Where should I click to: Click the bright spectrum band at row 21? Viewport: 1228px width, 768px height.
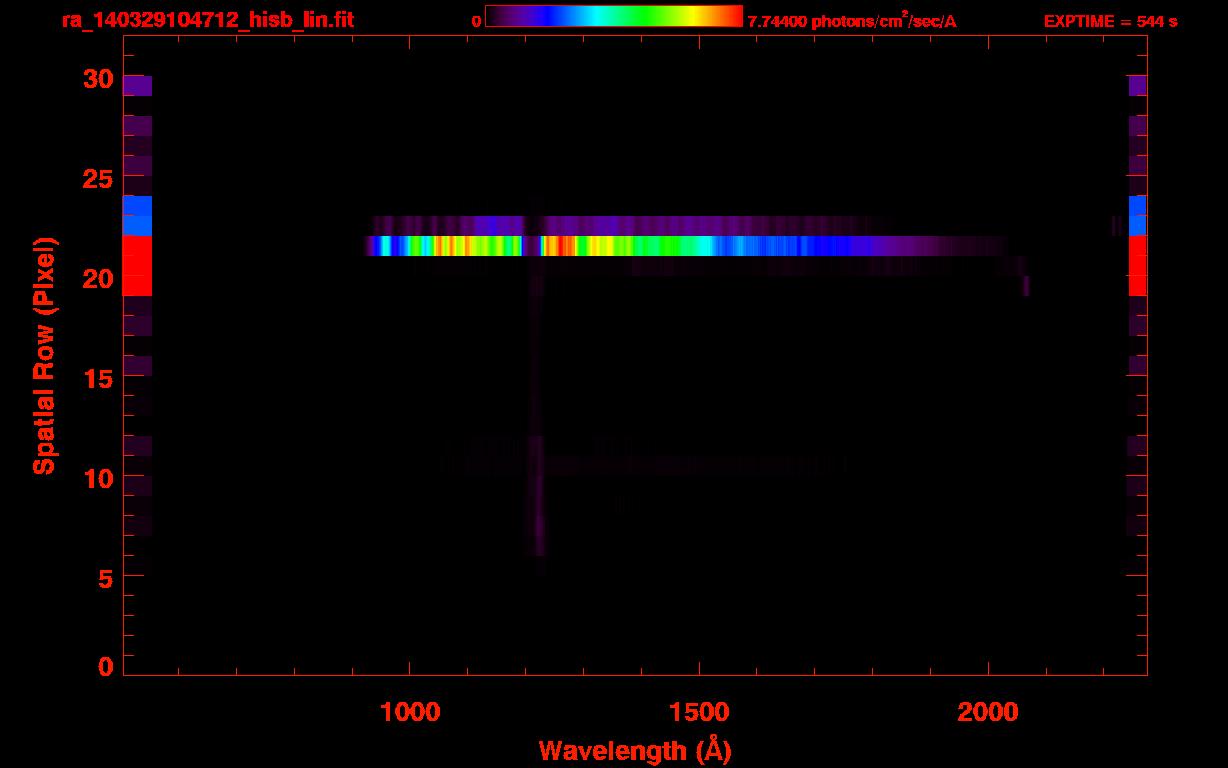[x=685, y=246]
